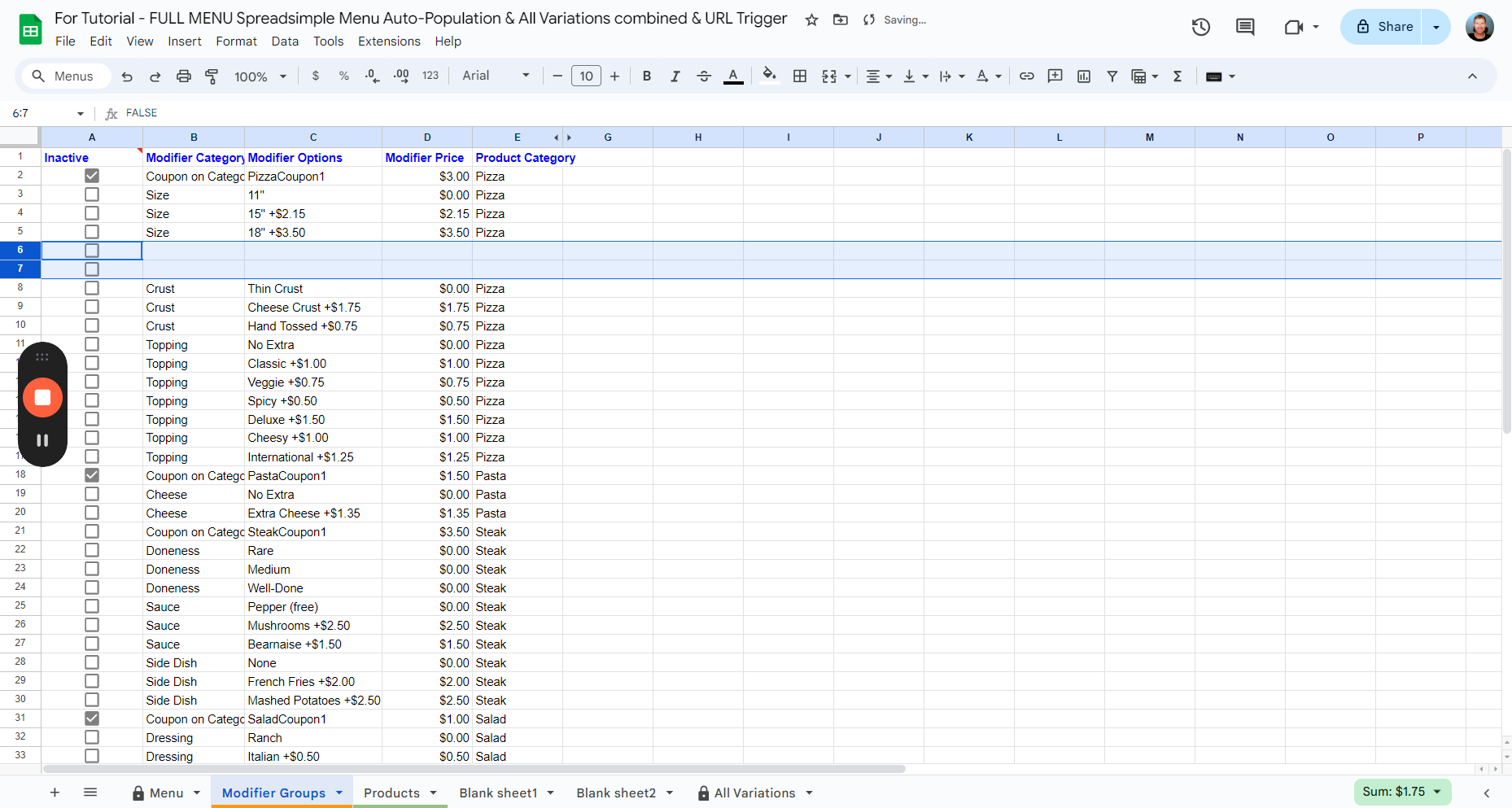Switch to the Products sheet tab

391,793
